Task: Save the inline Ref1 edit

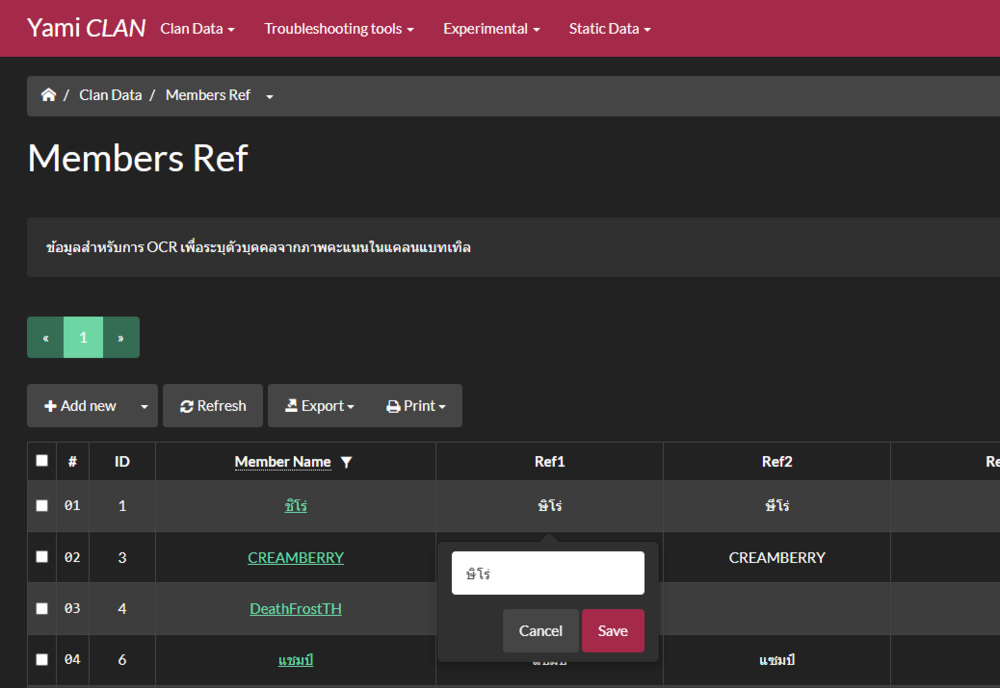Action: pyautogui.click(x=613, y=631)
